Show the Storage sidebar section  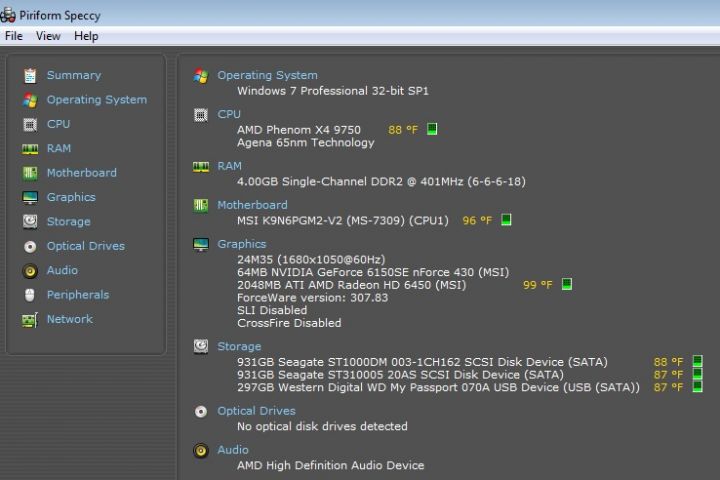pyautogui.click(x=68, y=221)
